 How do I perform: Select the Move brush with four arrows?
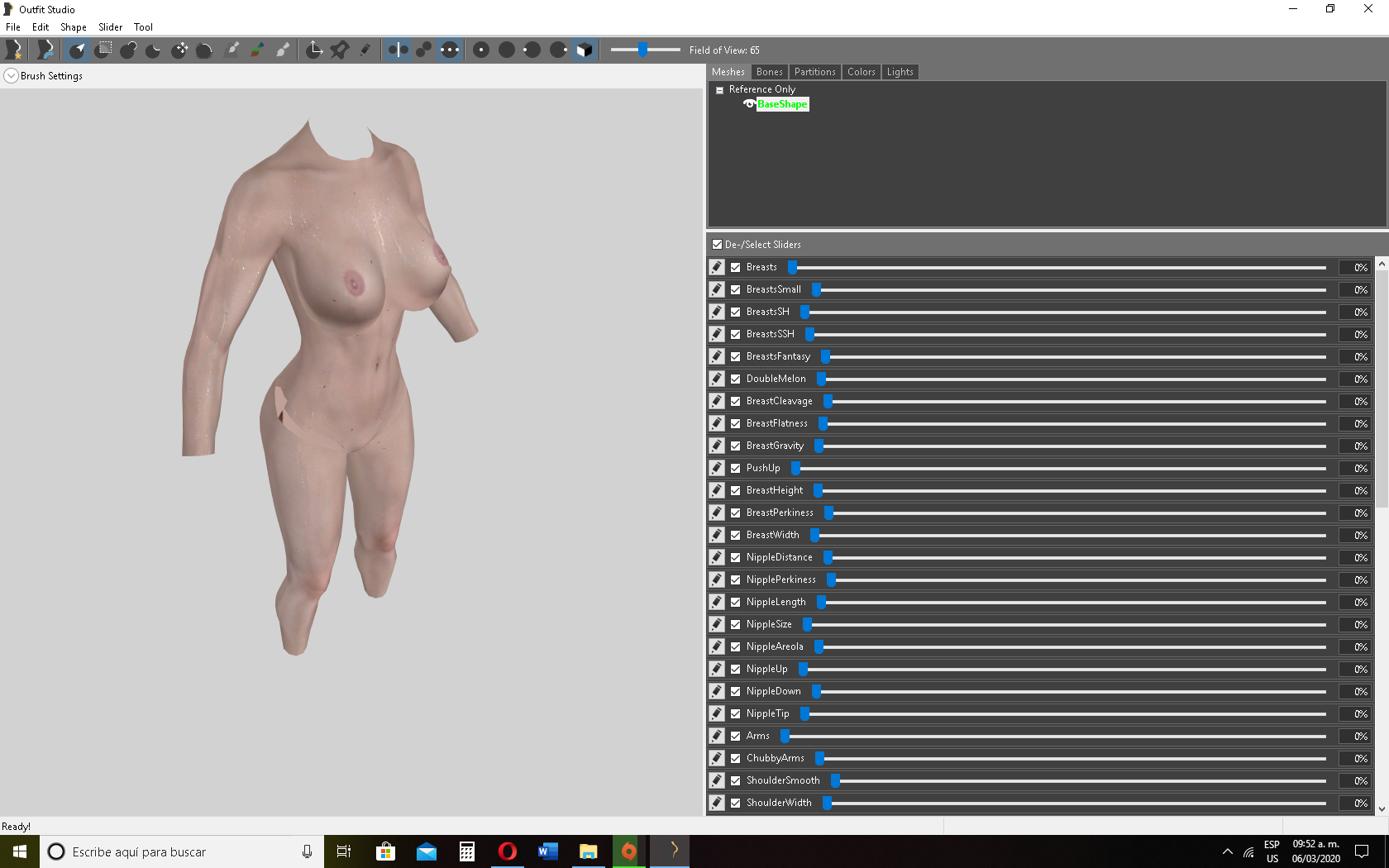tap(179, 50)
